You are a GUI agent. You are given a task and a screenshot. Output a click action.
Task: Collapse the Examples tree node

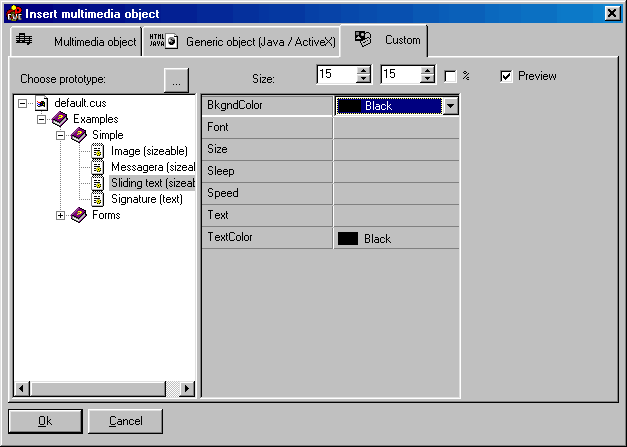coord(42,119)
